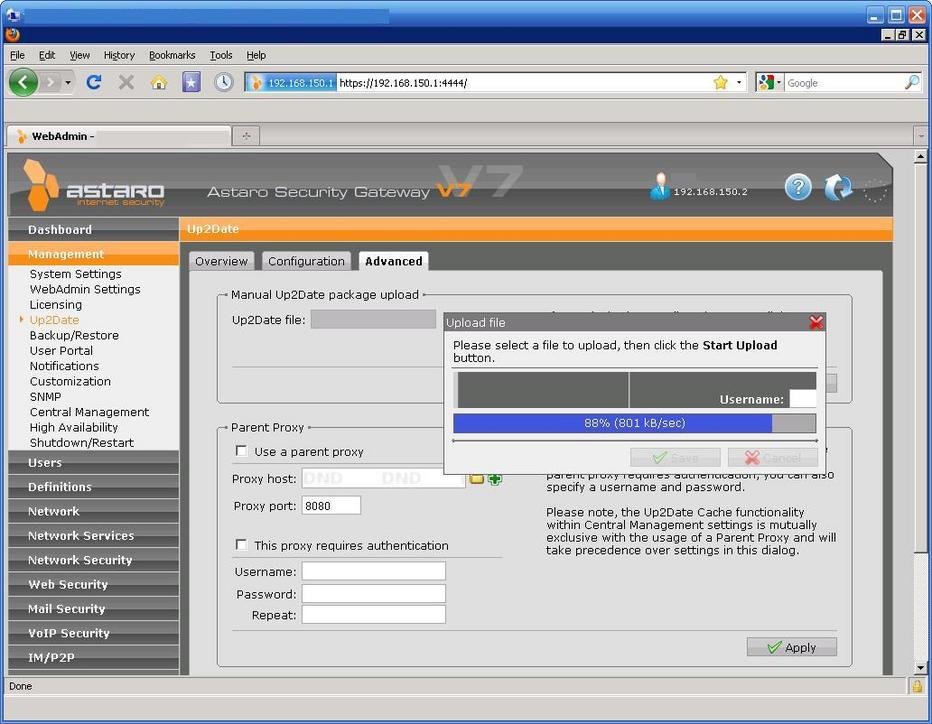
Task: Expand the VoIP Security section
Action: [x=93, y=633]
